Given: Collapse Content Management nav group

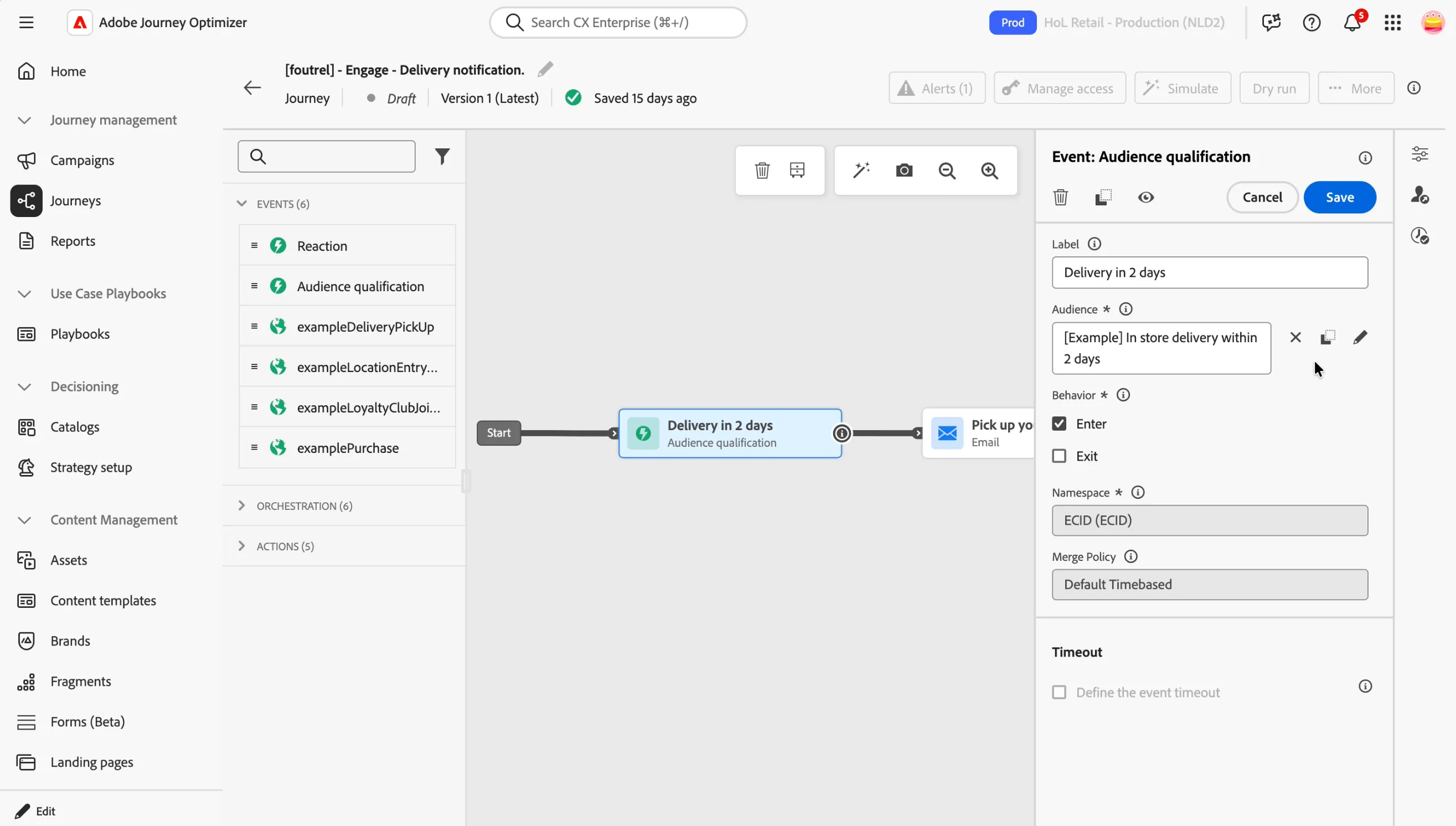Looking at the screenshot, I should [24, 520].
